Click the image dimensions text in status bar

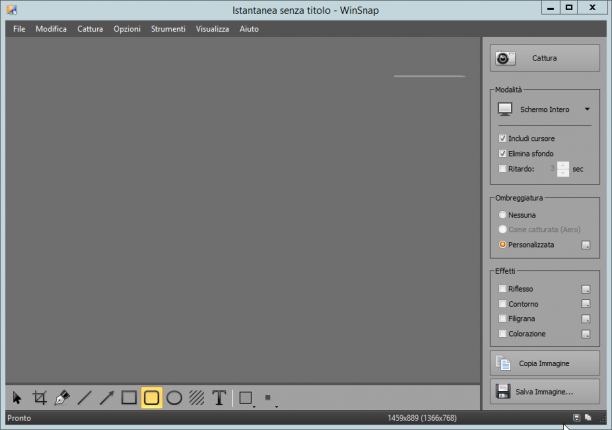(x=422, y=418)
